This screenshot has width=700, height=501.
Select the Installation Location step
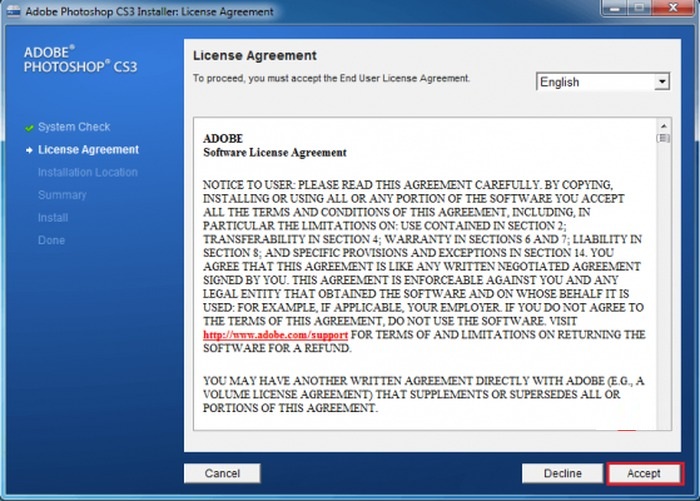(88, 172)
